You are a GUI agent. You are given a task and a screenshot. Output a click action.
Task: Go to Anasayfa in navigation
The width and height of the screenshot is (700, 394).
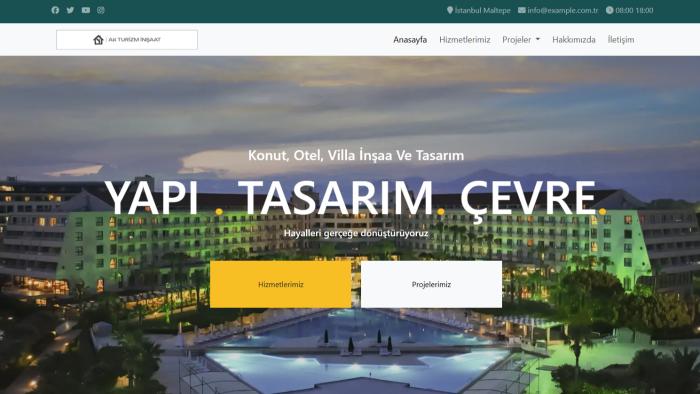(x=410, y=40)
